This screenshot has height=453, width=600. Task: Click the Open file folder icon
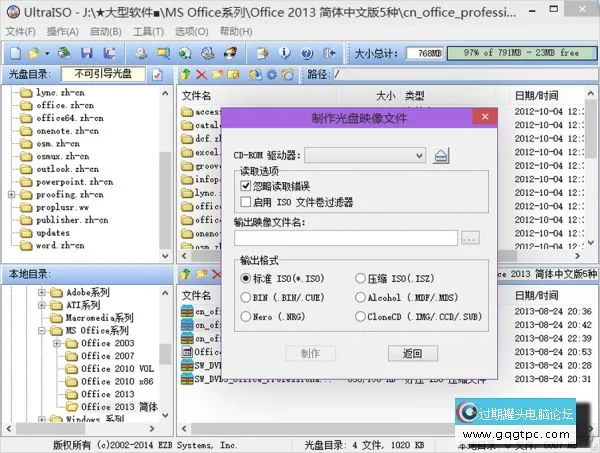click(x=34, y=53)
